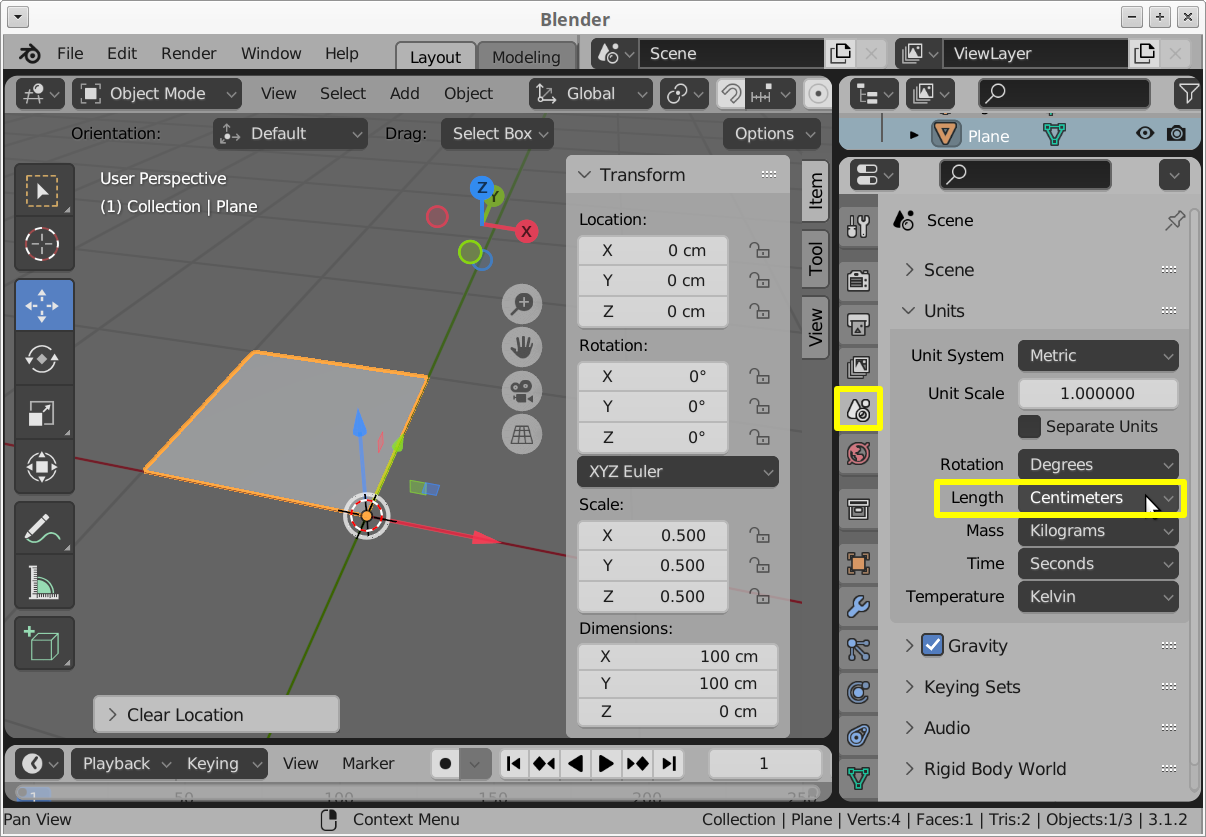
Task: Select the Tool sidebar tab
Action: coord(816,259)
